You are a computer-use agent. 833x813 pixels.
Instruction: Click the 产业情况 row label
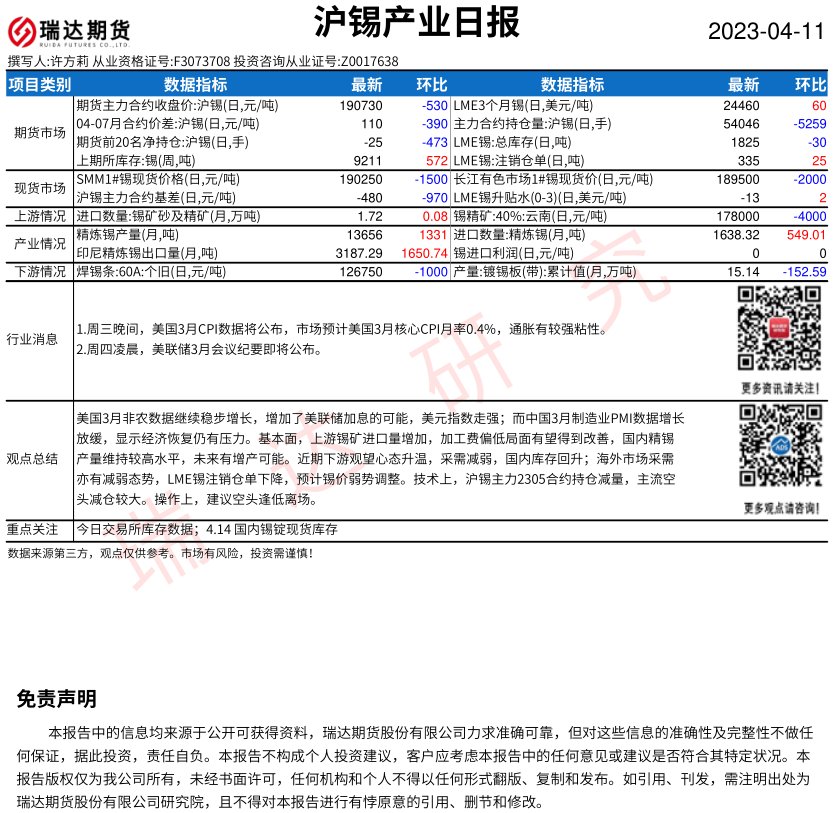[40, 244]
